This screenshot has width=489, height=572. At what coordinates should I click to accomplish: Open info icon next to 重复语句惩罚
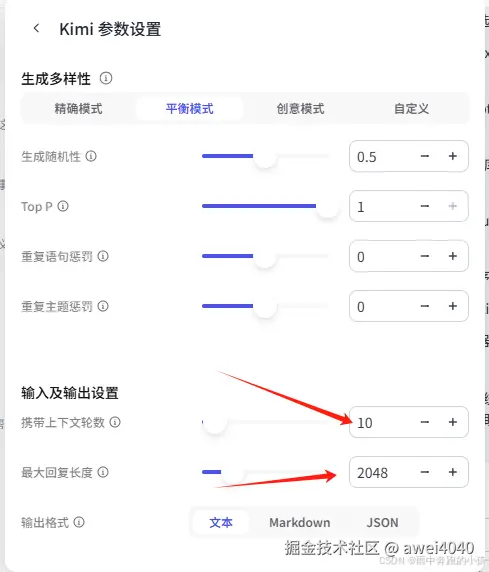click(x=103, y=256)
